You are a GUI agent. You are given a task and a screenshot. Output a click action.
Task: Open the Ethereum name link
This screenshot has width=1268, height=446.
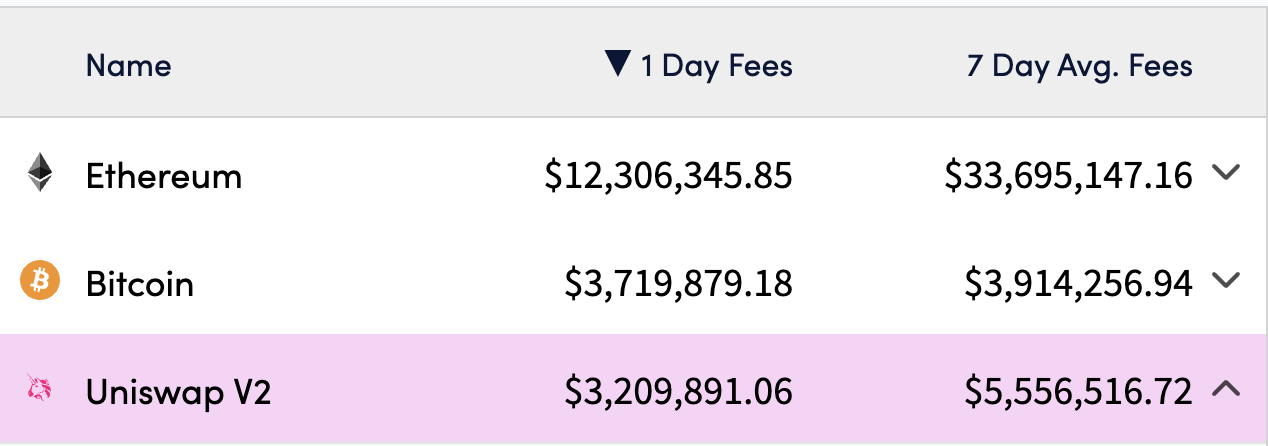point(164,176)
